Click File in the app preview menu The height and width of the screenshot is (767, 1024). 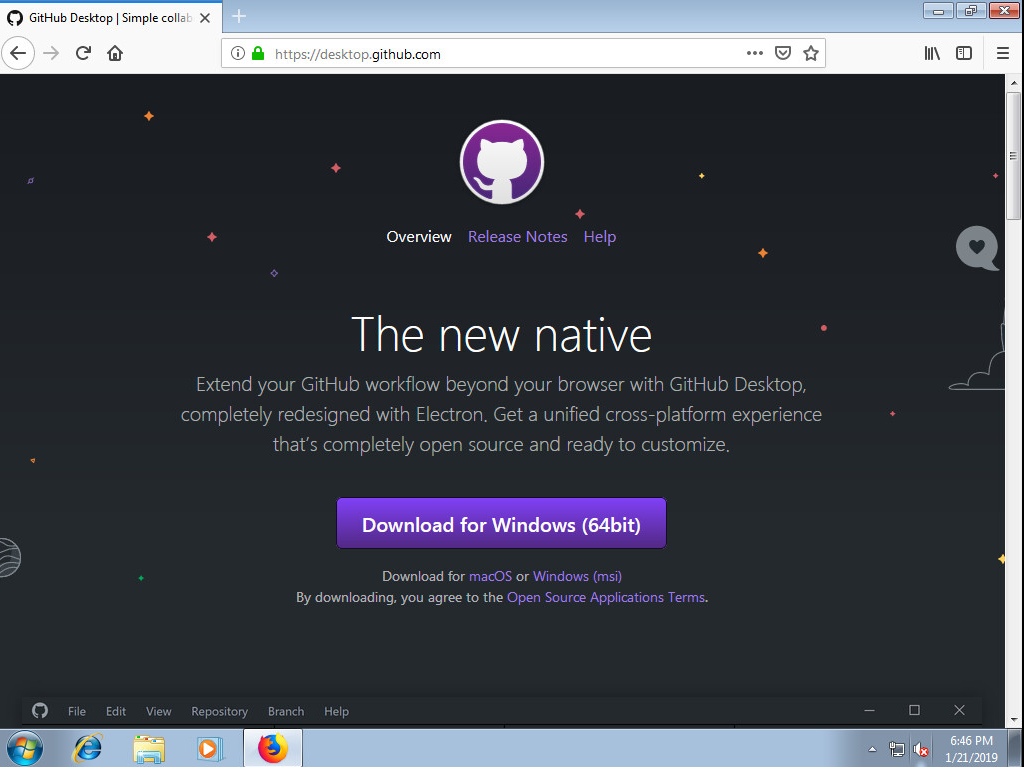(76, 711)
